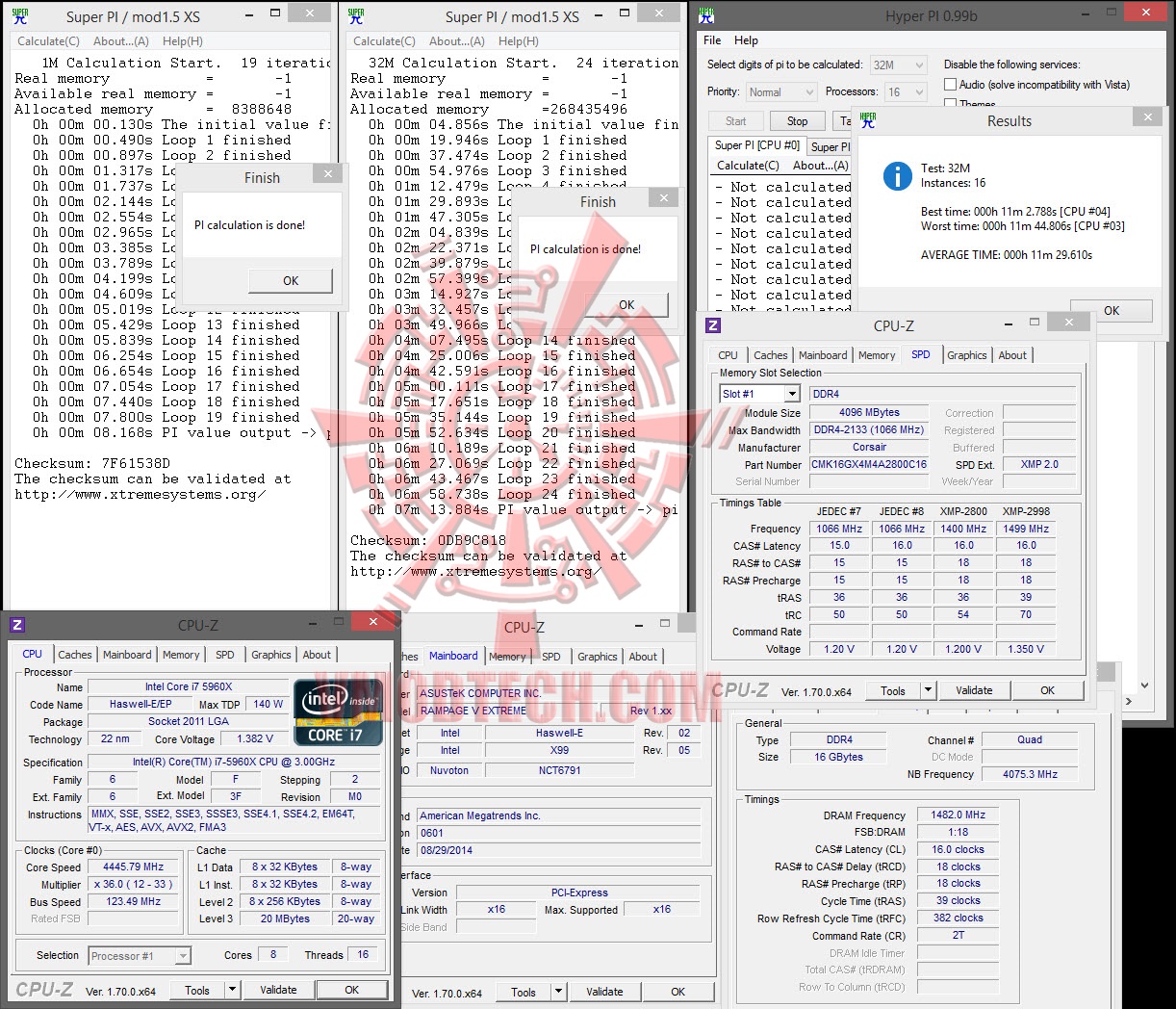Viewport: 1176px width, 1009px height.
Task: Click the Multiplier value x 36.0 ( 12 - 33 )
Action: tap(135, 884)
